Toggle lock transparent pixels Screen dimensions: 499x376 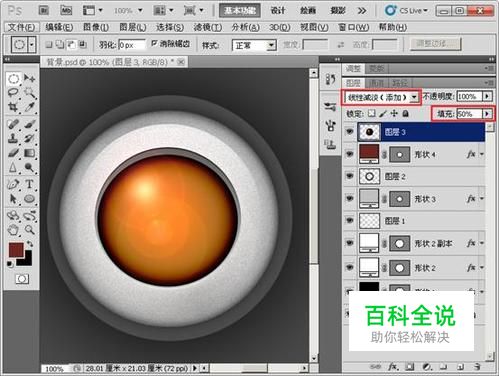[x=372, y=114]
